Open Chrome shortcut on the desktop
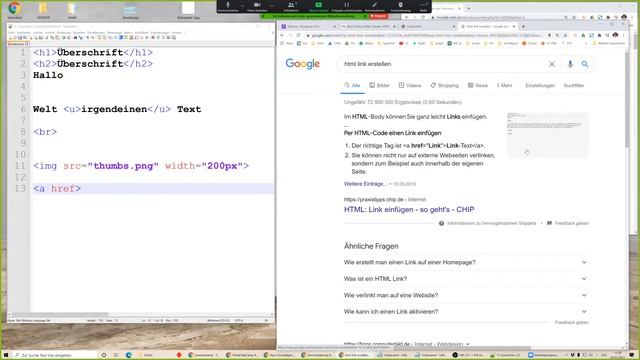Screen dimensions: 640x360 tap(14, 10)
